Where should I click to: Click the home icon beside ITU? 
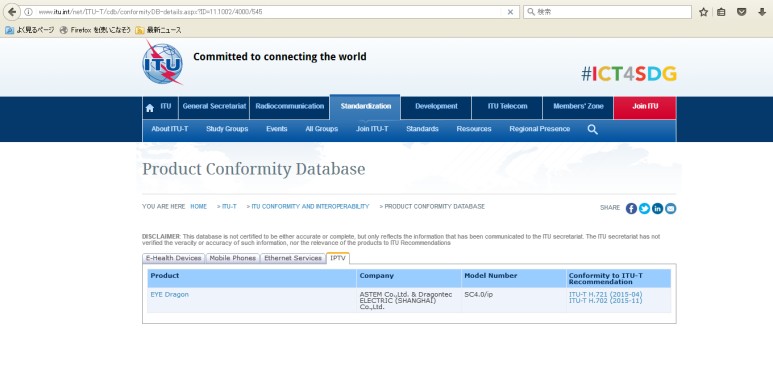[150, 108]
